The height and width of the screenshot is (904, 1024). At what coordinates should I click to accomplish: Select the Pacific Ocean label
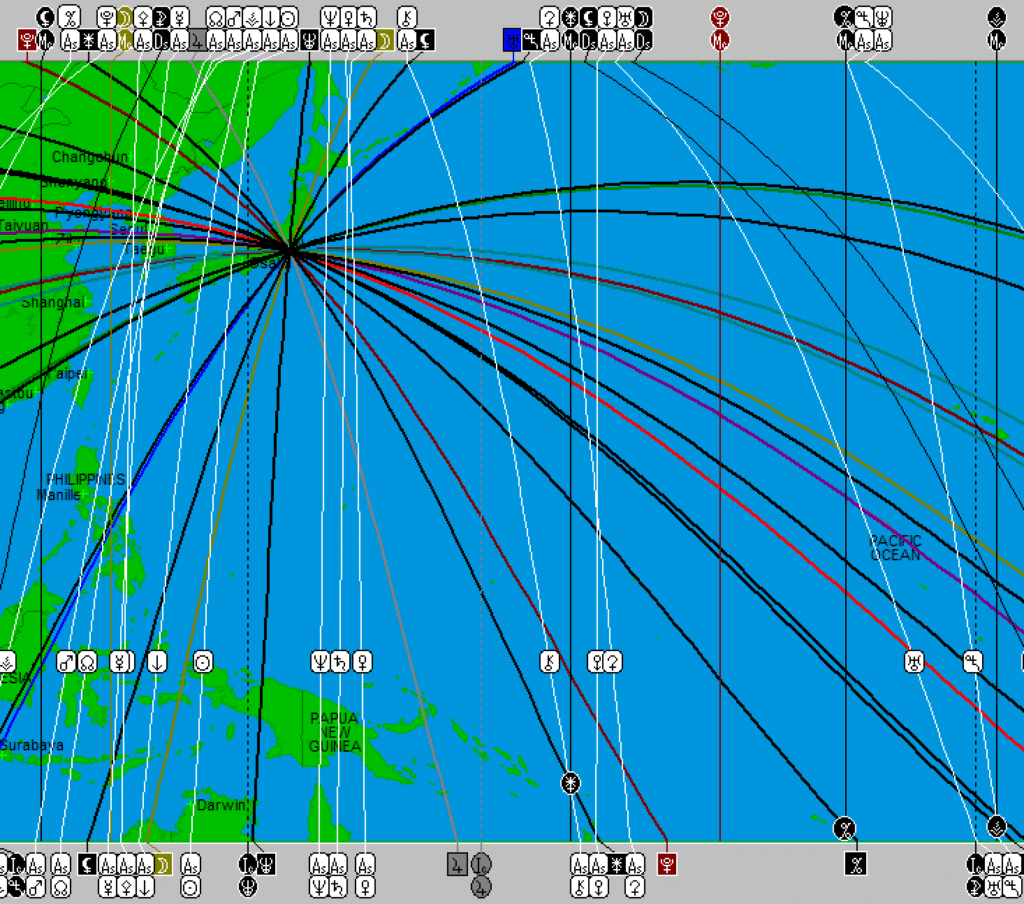pyautogui.click(x=895, y=548)
